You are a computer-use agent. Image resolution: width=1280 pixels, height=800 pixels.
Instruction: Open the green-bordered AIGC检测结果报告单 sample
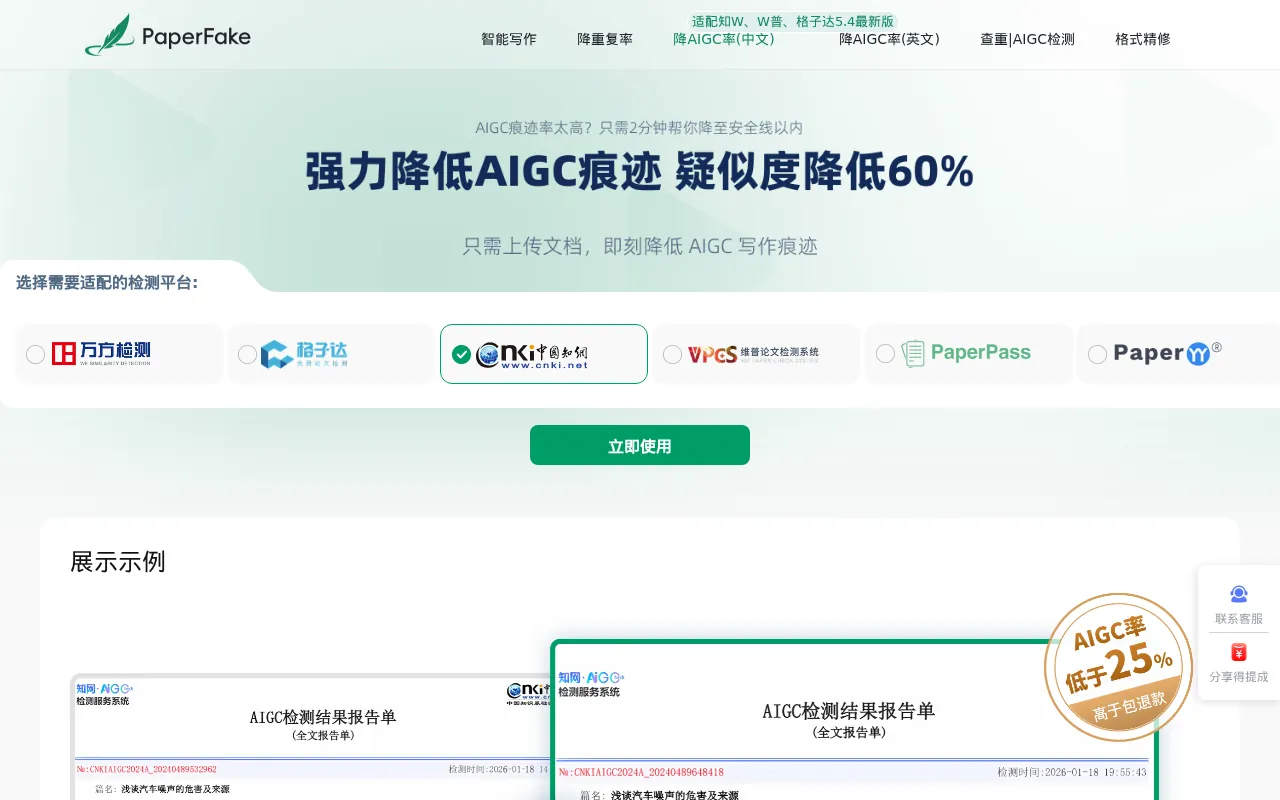coord(854,720)
